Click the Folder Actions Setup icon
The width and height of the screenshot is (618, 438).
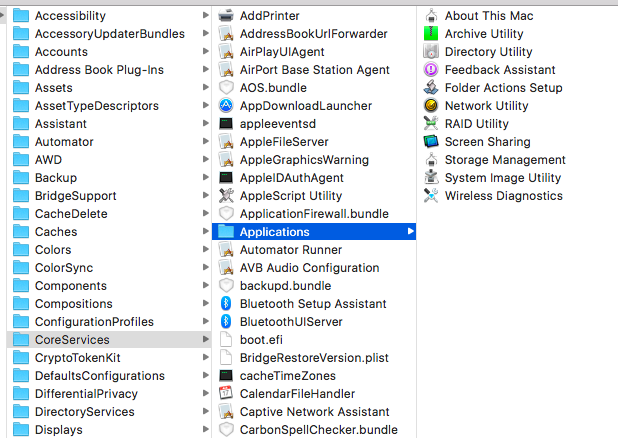coord(431,88)
